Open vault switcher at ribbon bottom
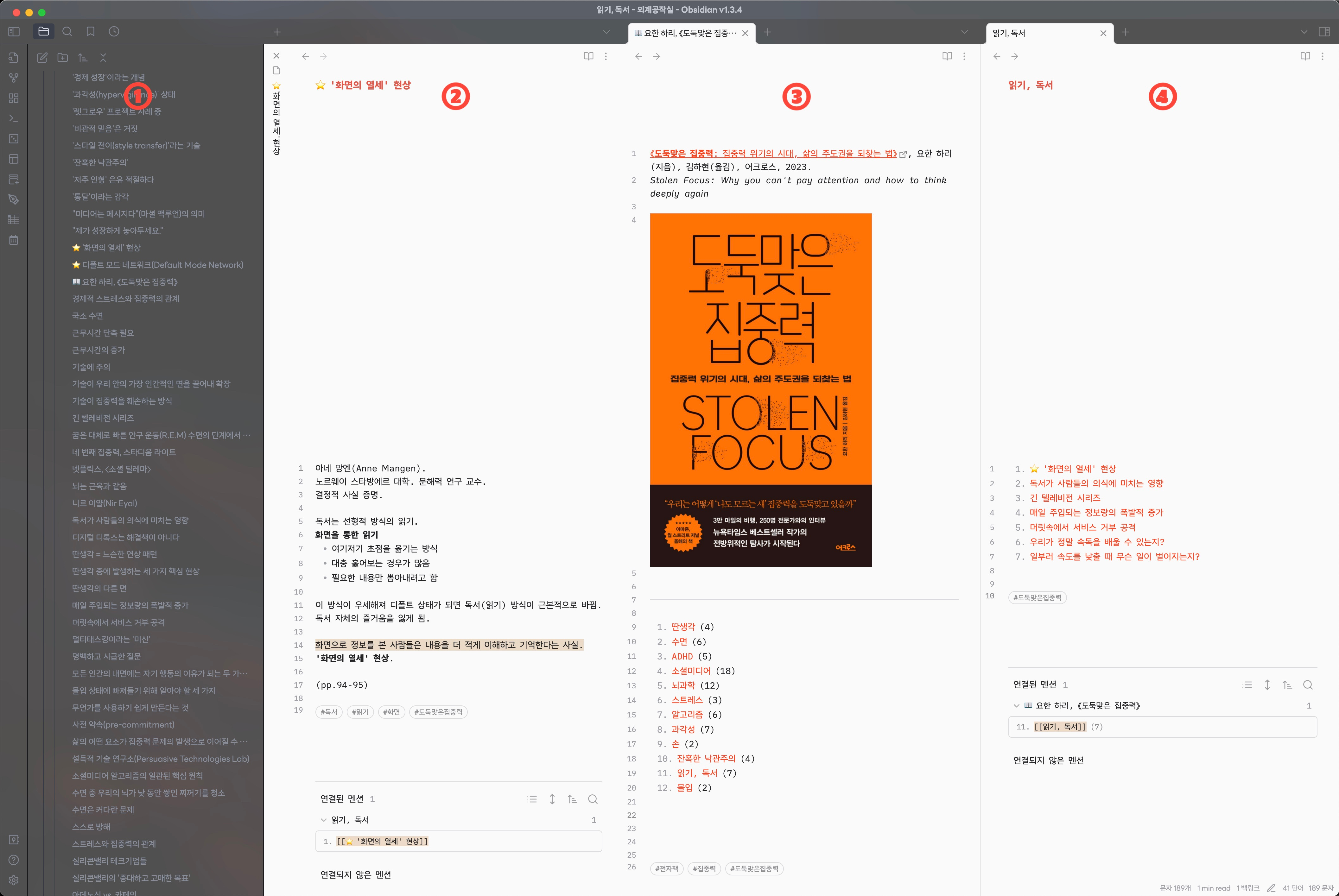1339x896 pixels. click(x=14, y=839)
